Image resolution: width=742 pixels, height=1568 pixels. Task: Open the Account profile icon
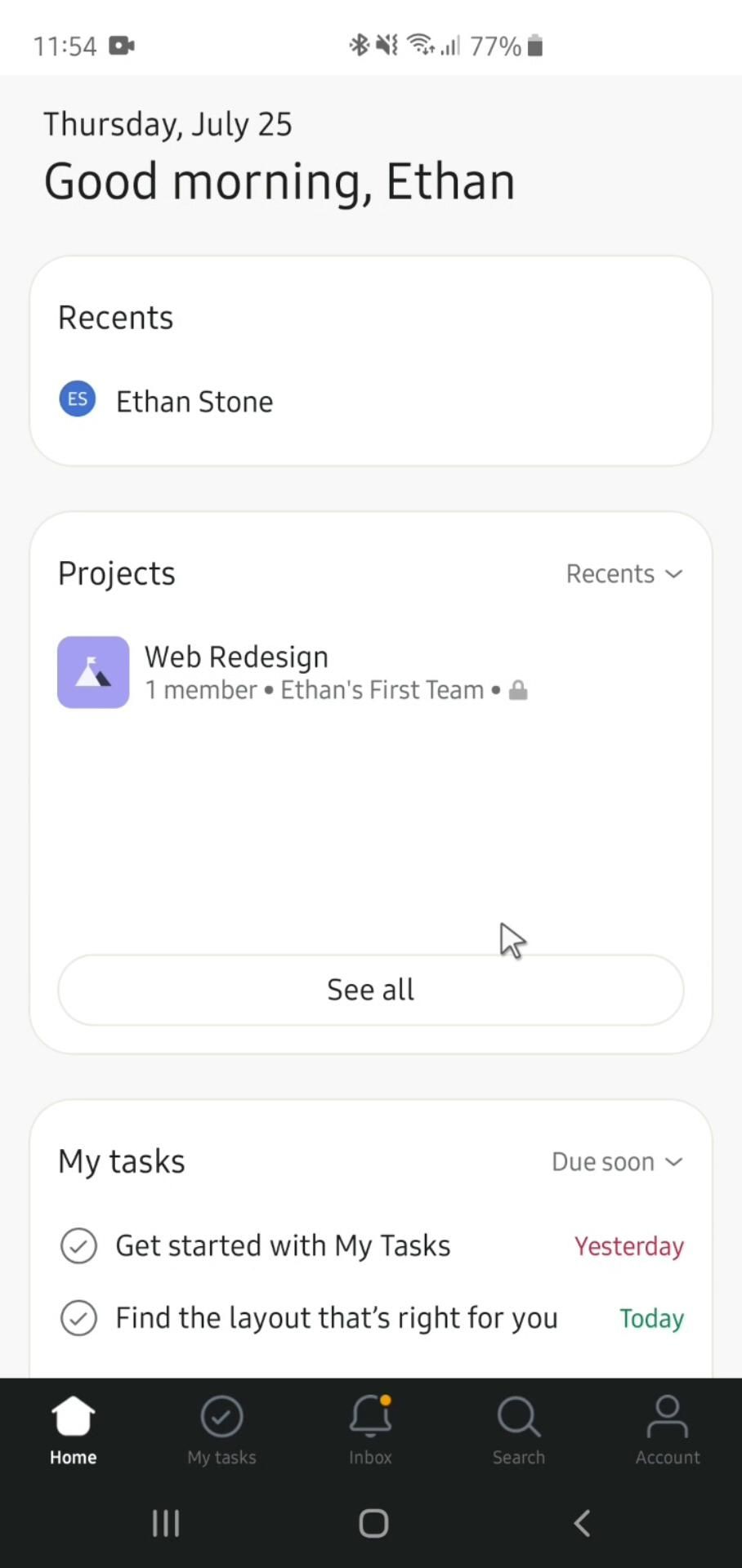(x=668, y=1417)
